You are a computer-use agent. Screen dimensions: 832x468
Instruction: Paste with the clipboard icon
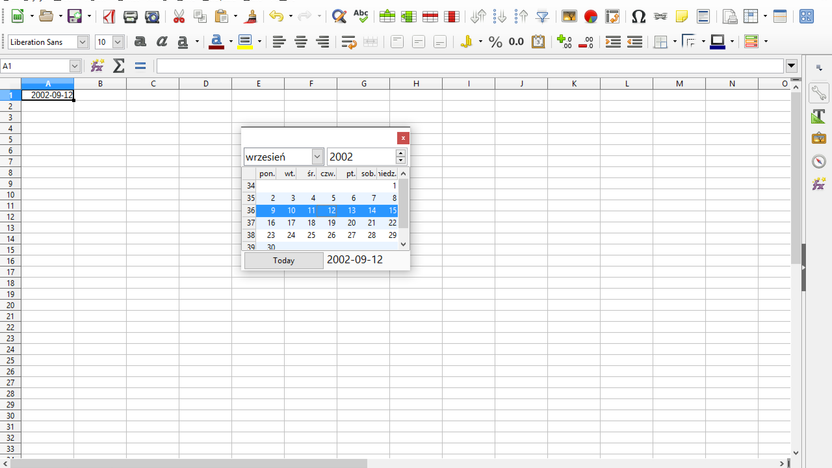tap(222, 16)
